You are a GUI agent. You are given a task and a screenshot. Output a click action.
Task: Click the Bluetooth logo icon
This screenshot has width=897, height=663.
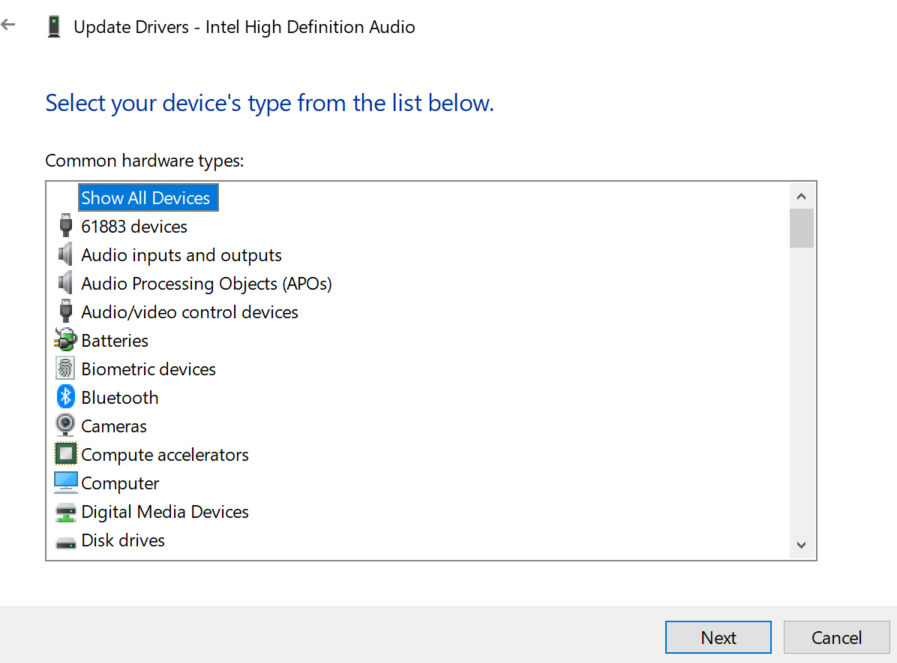(x=65, y=397)
